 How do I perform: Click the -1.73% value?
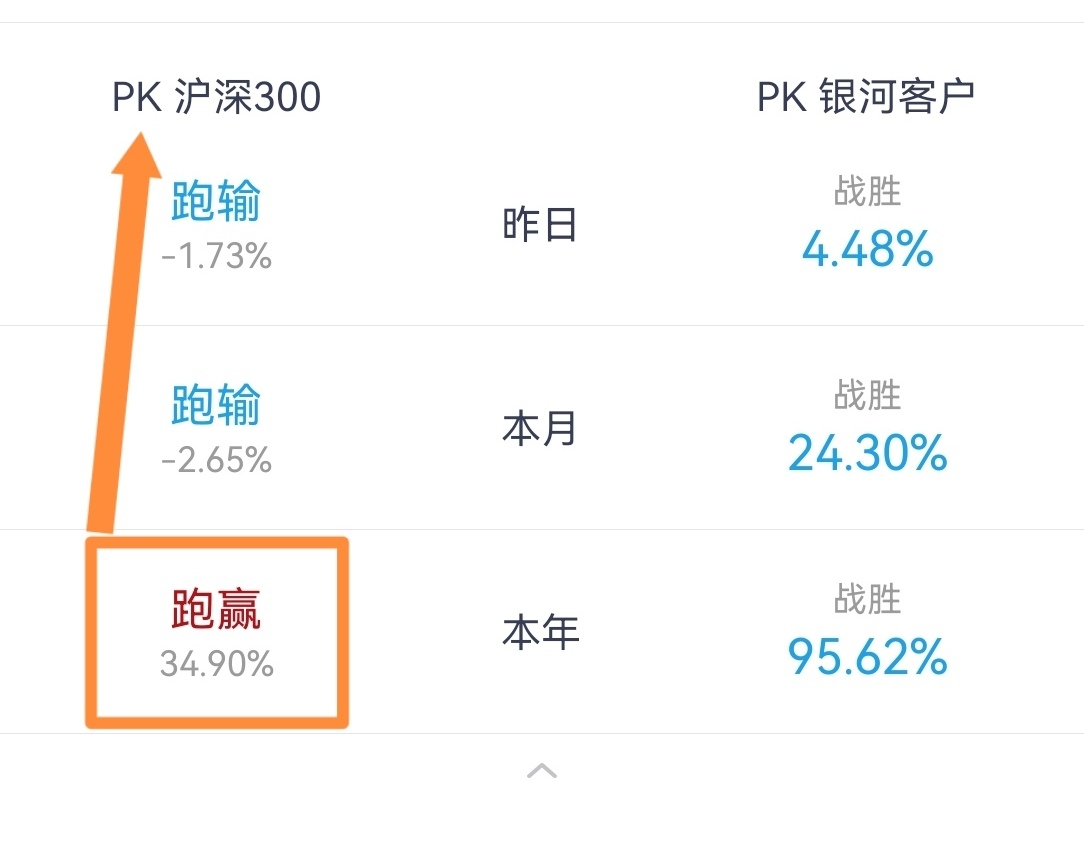216,257
